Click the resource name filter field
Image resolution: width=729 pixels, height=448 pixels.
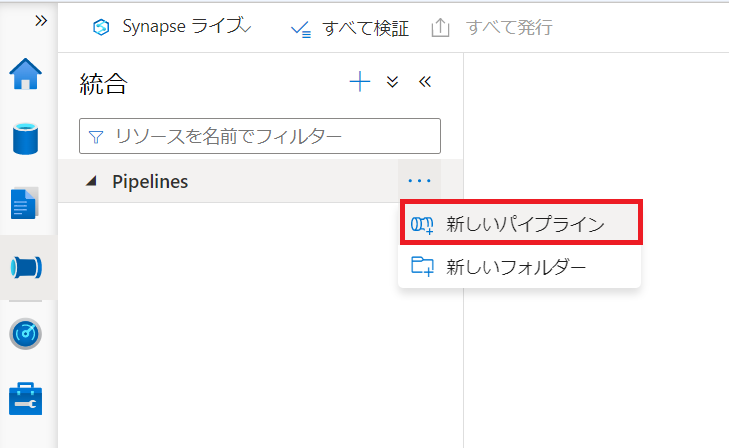click(x=270, y=136)
